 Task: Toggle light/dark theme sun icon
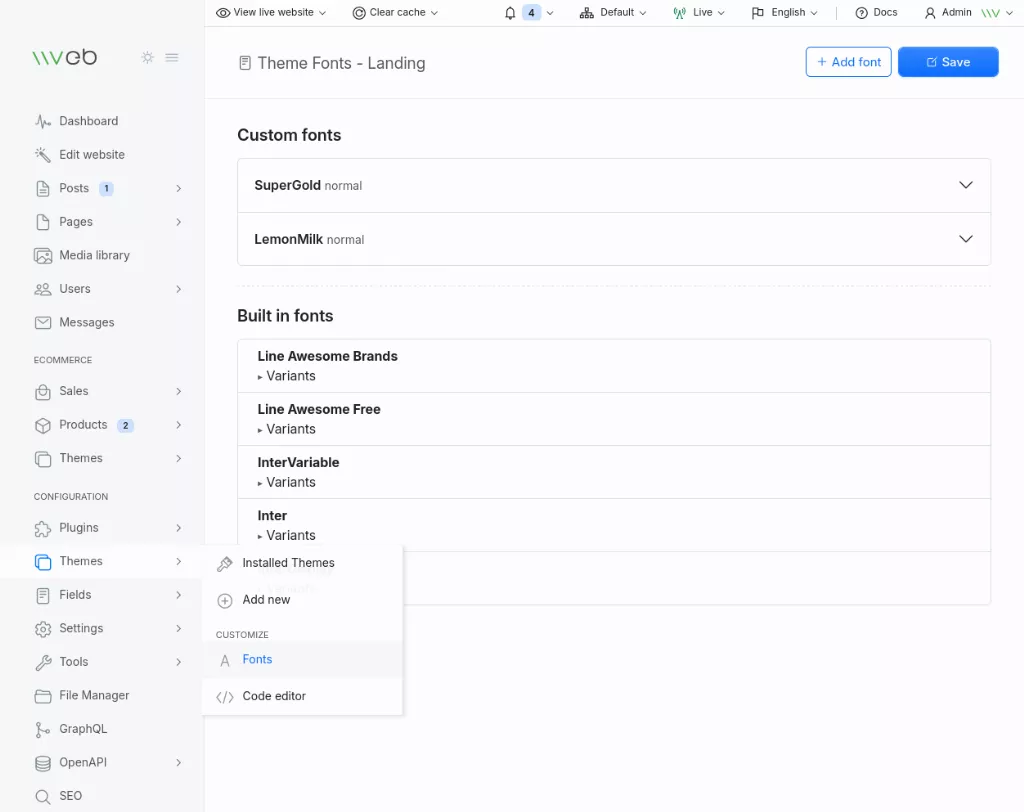coord(148,57)
